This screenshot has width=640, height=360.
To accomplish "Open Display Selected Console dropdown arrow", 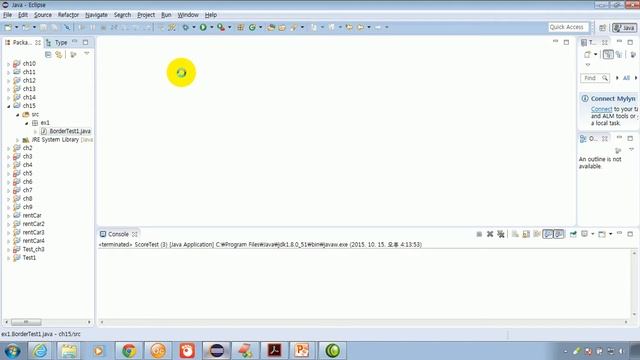I will coord(593,234).
